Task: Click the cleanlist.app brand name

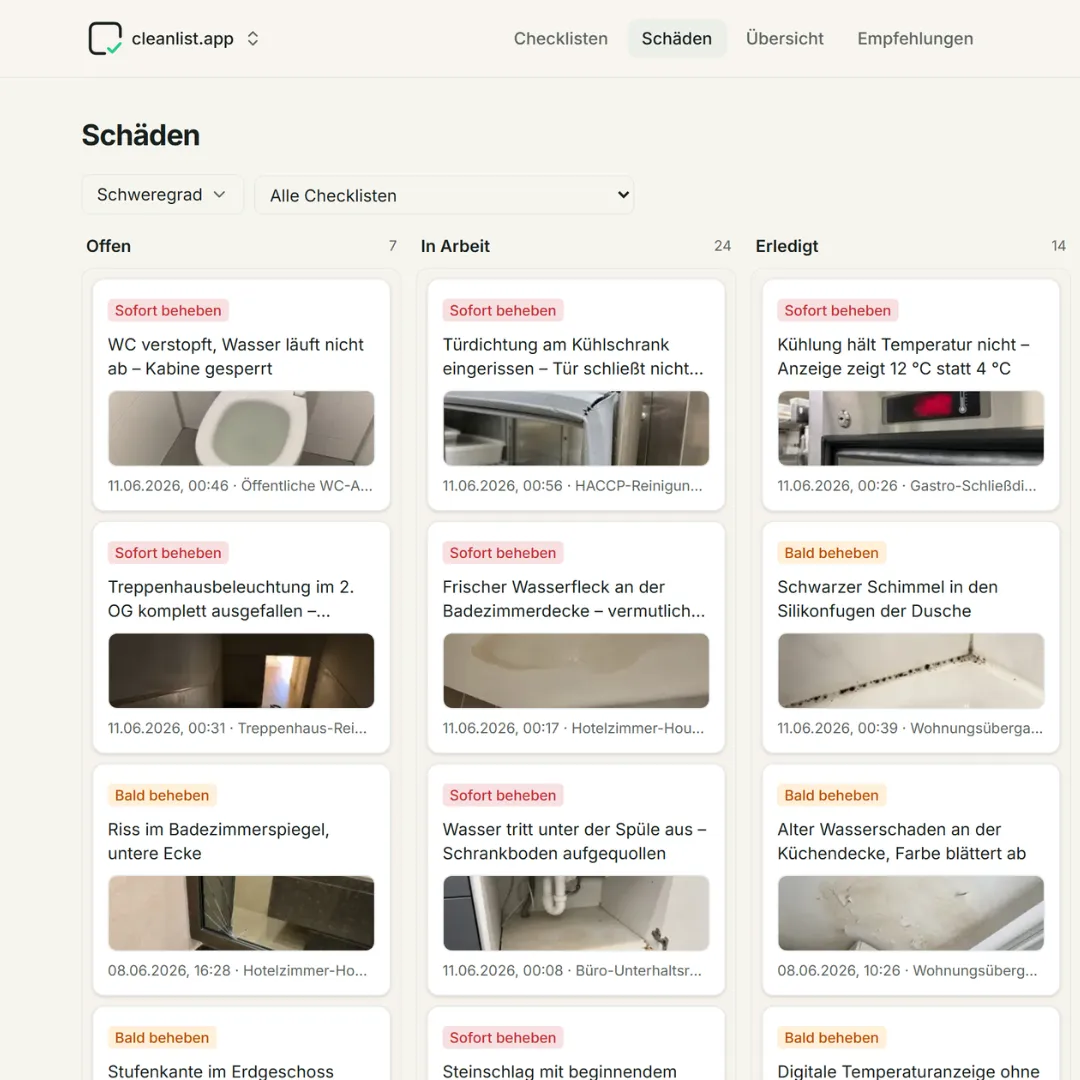Action: click(183, 39)
